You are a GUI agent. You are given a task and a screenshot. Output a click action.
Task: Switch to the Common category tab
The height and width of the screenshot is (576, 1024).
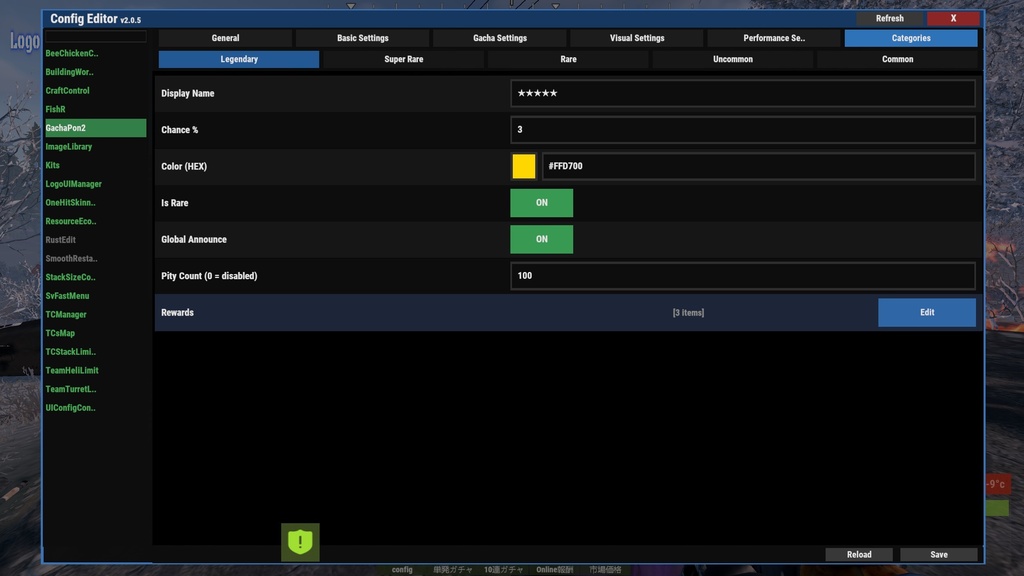click(897, 59)
